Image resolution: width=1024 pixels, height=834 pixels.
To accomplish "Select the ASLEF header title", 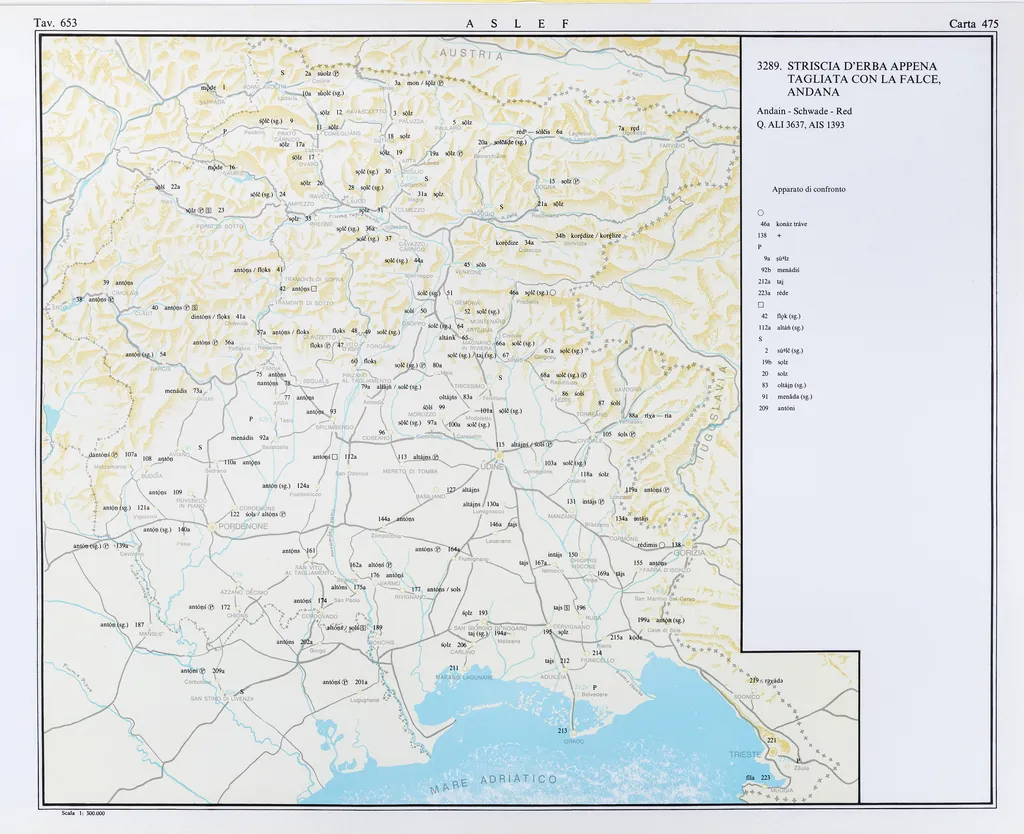I will 517,23.
